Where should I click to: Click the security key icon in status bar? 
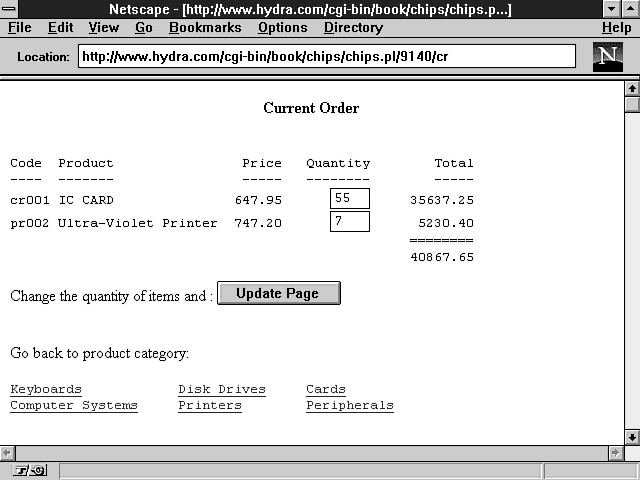click(x=29, y=470)
